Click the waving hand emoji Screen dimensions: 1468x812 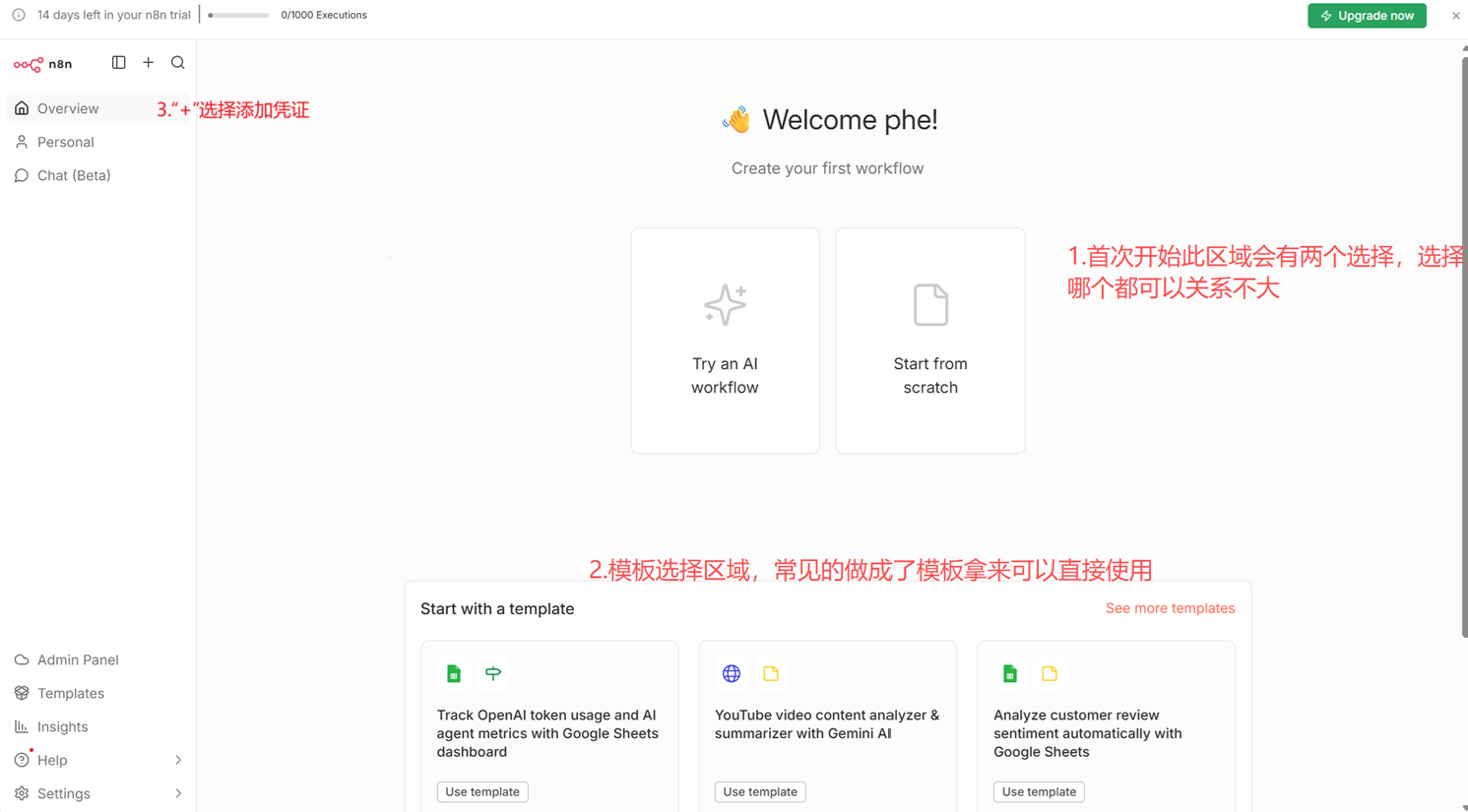click(736, 120)
